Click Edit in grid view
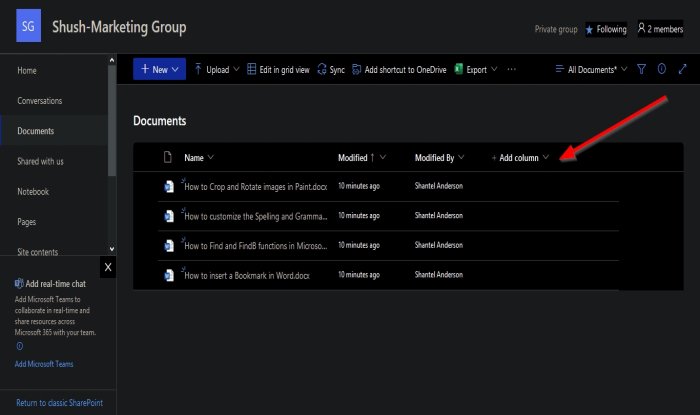 pyautogui.click(x=279, y=70)
